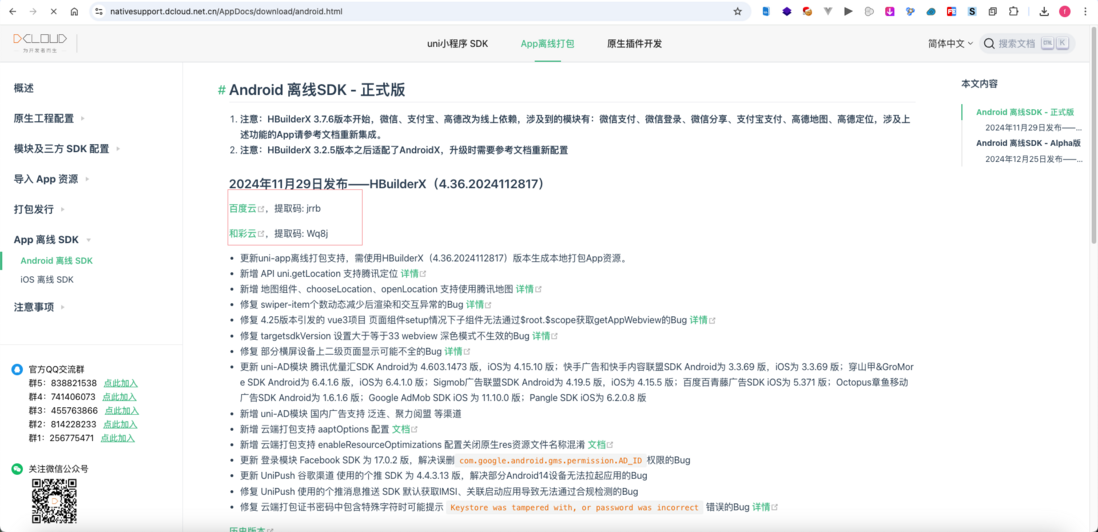The width and height of the screenshot is (1098, 532).
Task: Open the blue flower-shaped extension icon
Action: (x=910, y=12)
